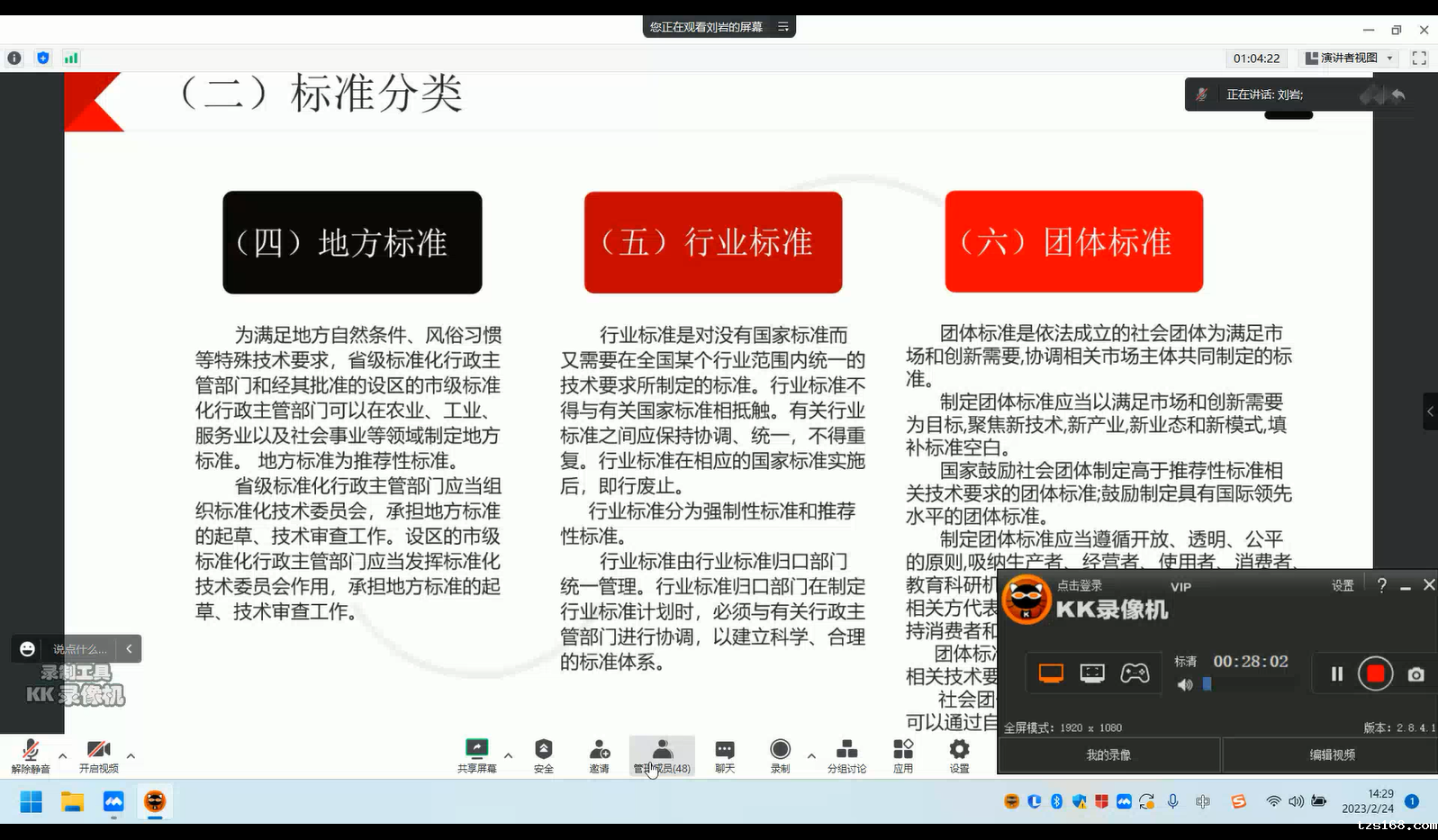The width and height of the screenshot is (1438, 840).
Task: Adjust the KK recorder volume slider
Action: pyautogui.click(x=1207, y=684)
